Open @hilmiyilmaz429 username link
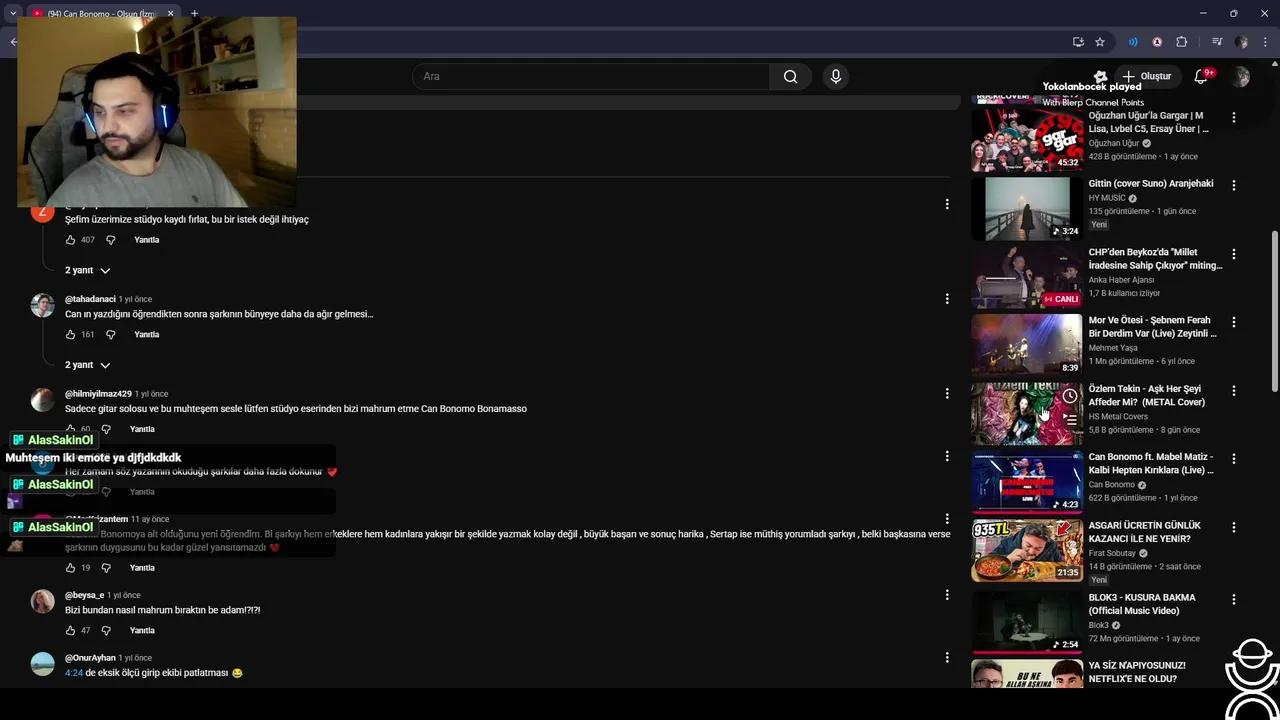 [x=98, y=394]
